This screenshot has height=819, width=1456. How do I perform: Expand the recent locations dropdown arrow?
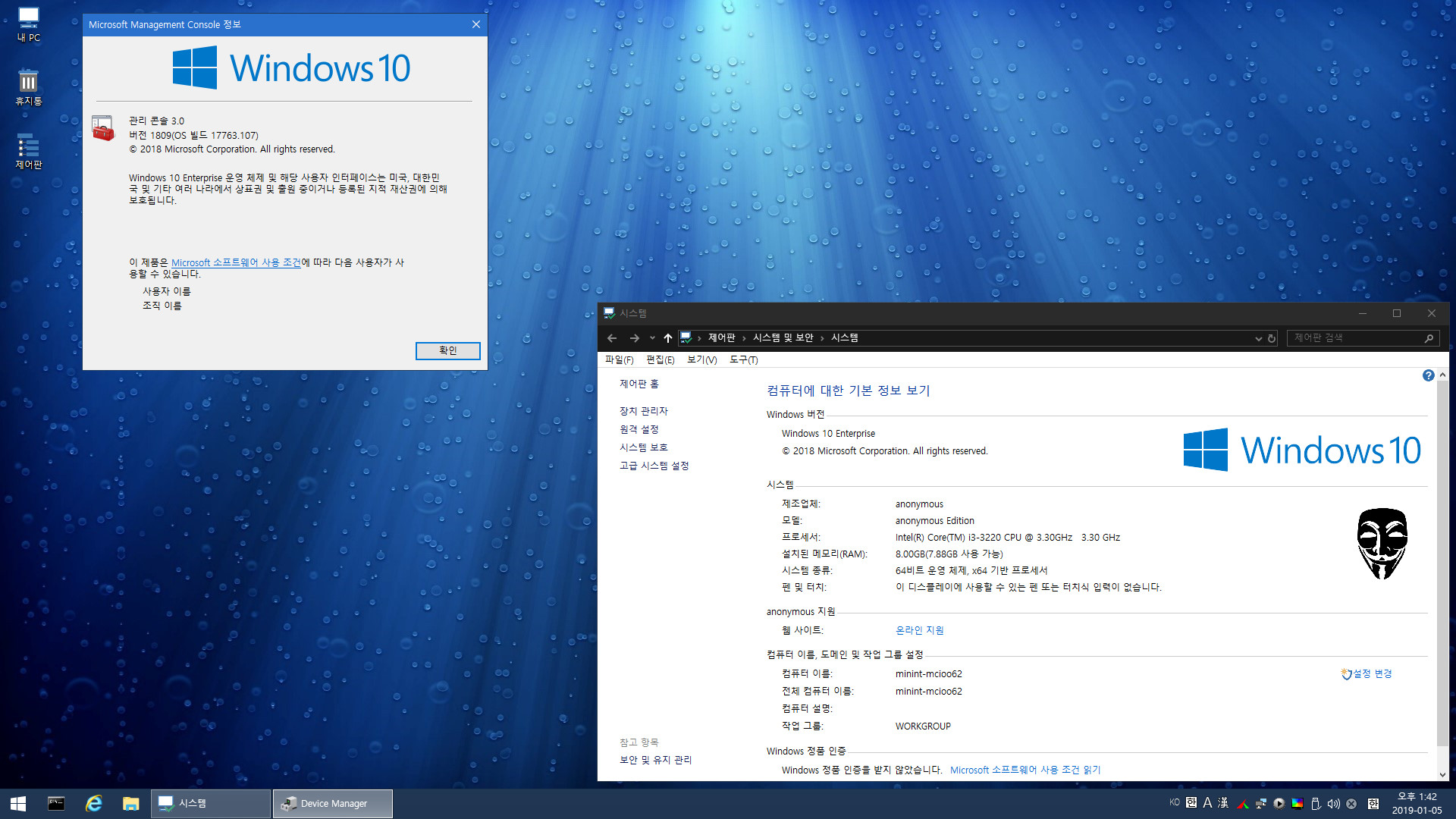652,338
